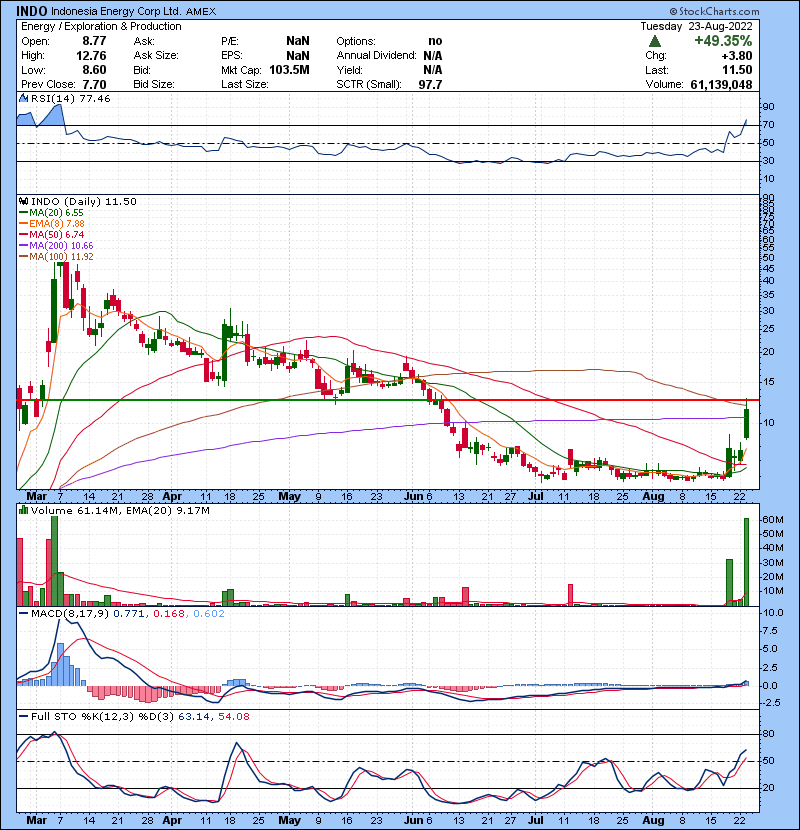The image size is (800, 830).
Task: Click the latest tall green volume bar
Action: coord(747,562)
